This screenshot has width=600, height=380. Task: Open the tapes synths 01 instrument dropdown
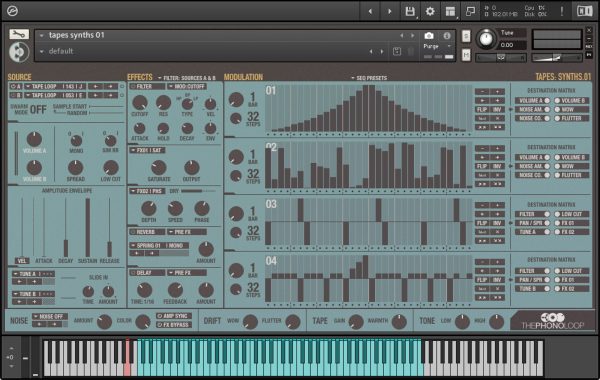42,36
